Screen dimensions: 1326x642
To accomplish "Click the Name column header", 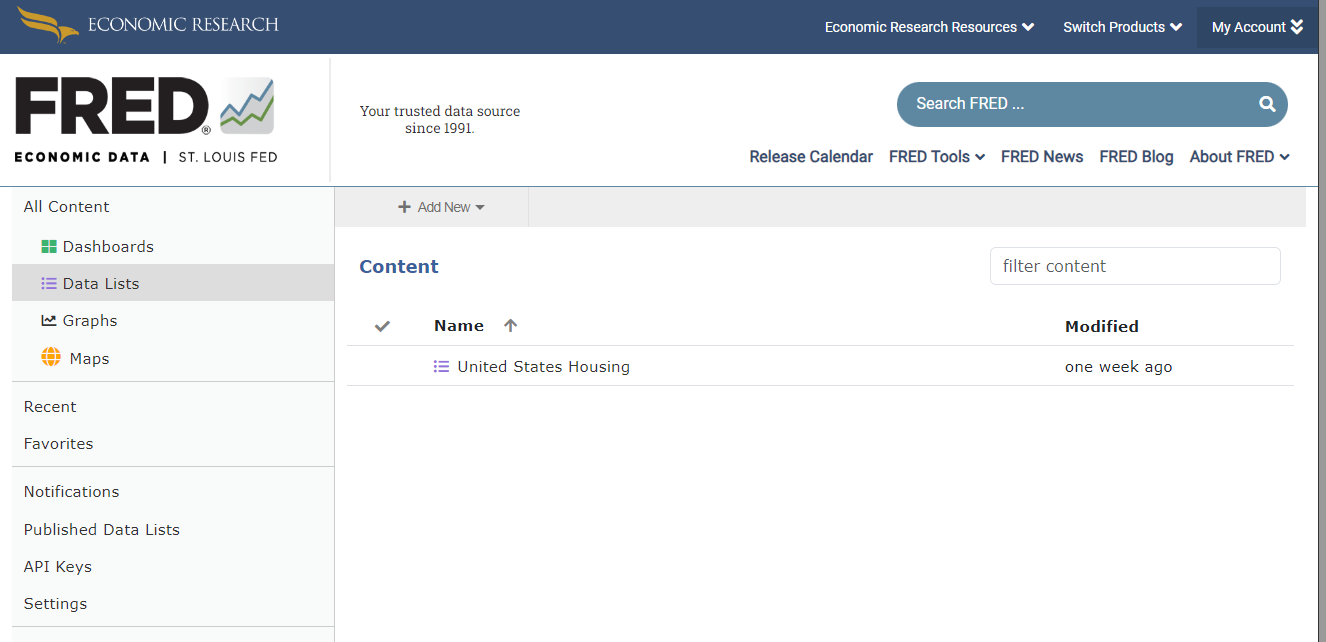I will pos(459,326).
